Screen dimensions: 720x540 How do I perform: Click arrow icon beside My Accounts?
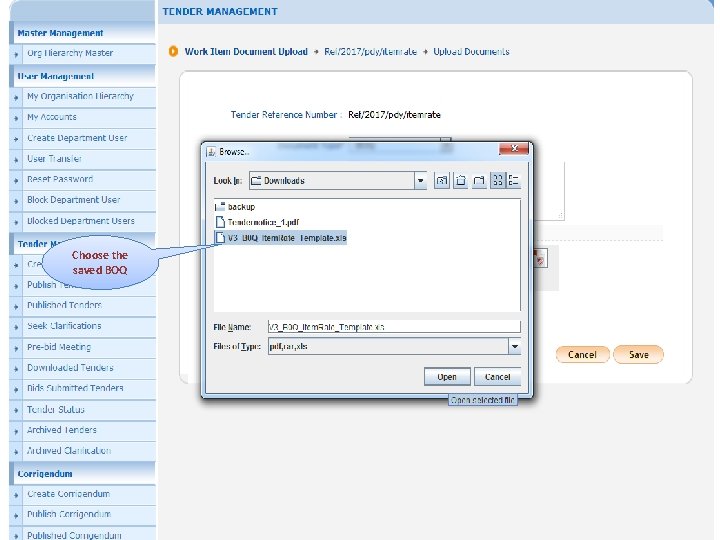(x=16, y=118)
